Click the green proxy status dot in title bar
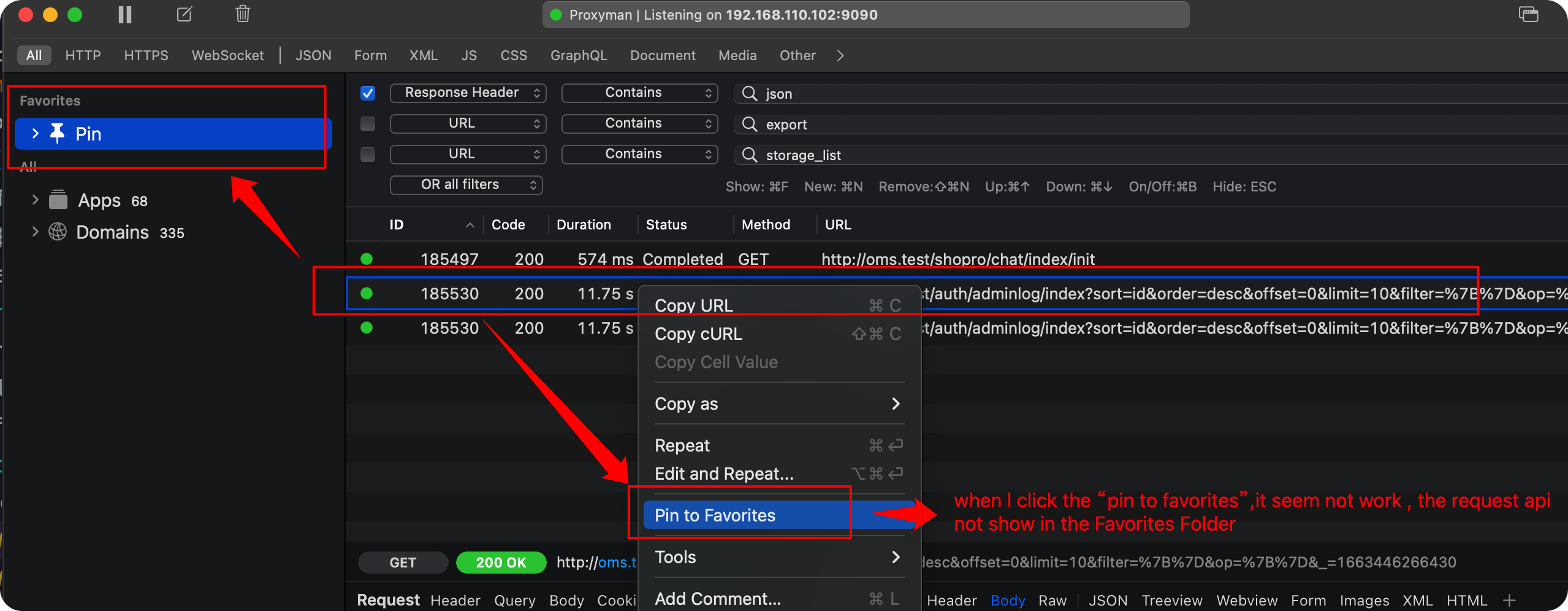 (x=556, y=15)
